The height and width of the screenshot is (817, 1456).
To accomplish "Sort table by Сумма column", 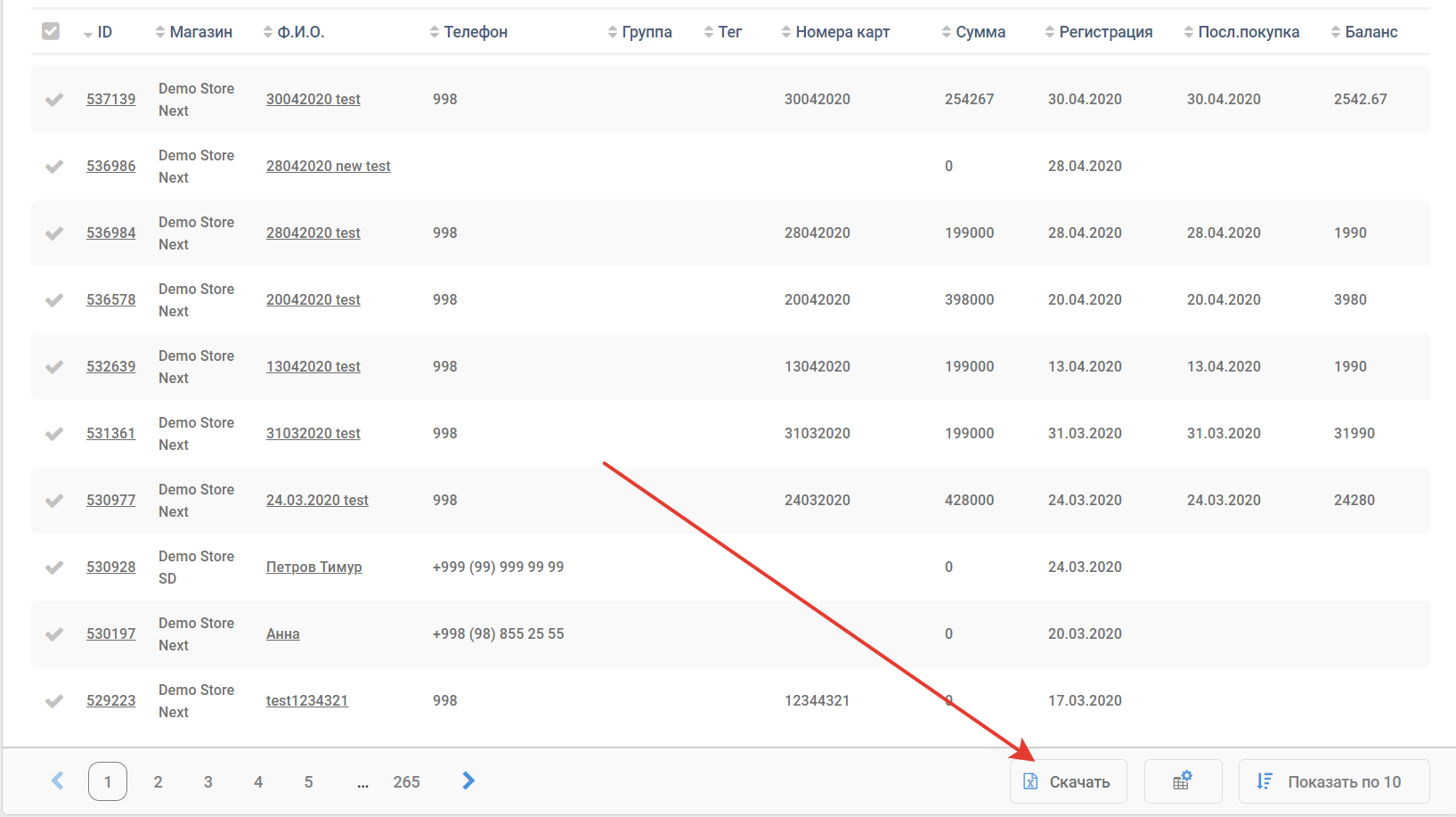I will click(x=973, y=32).
